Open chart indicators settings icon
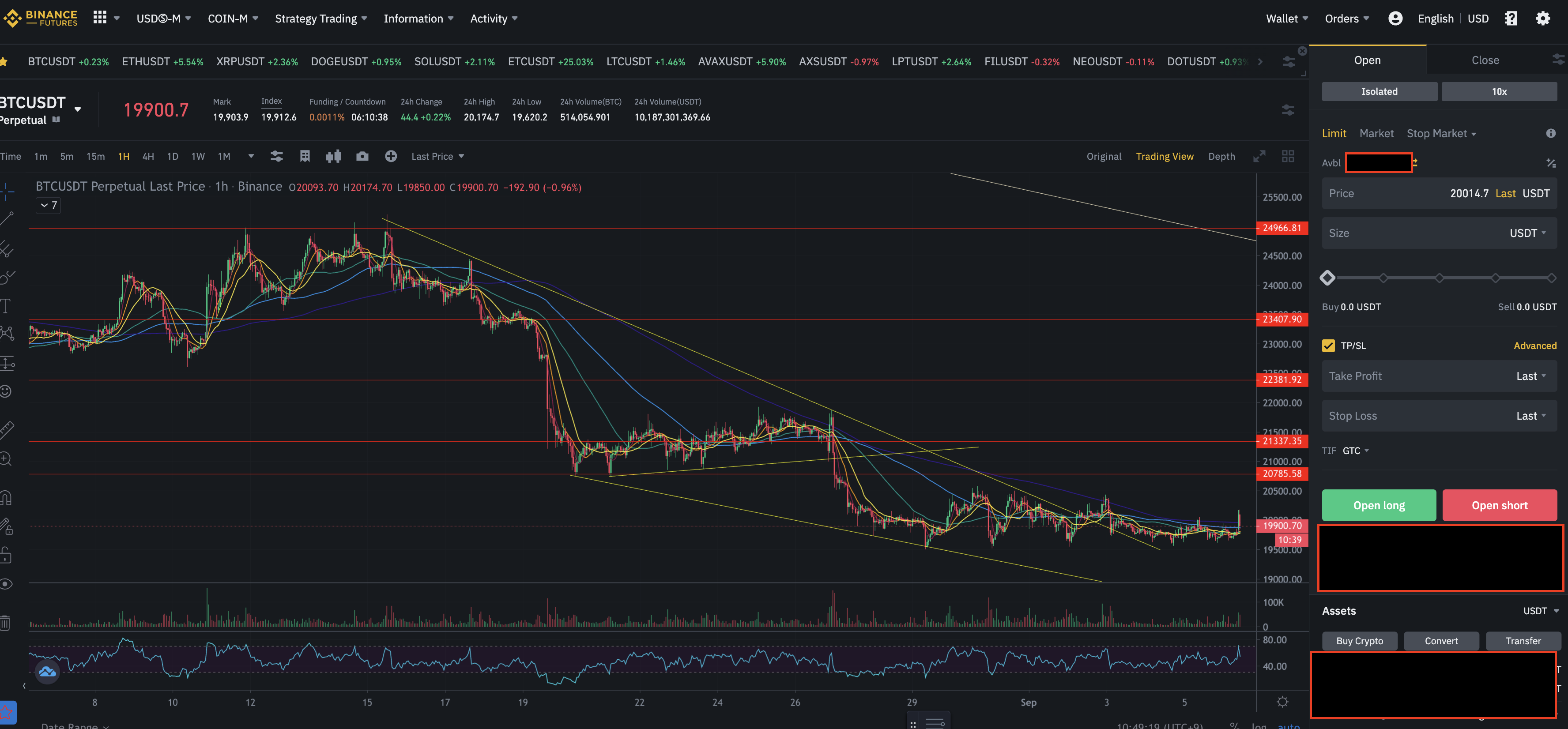This screenshot has width=1568, height=729. coord(276,156)
